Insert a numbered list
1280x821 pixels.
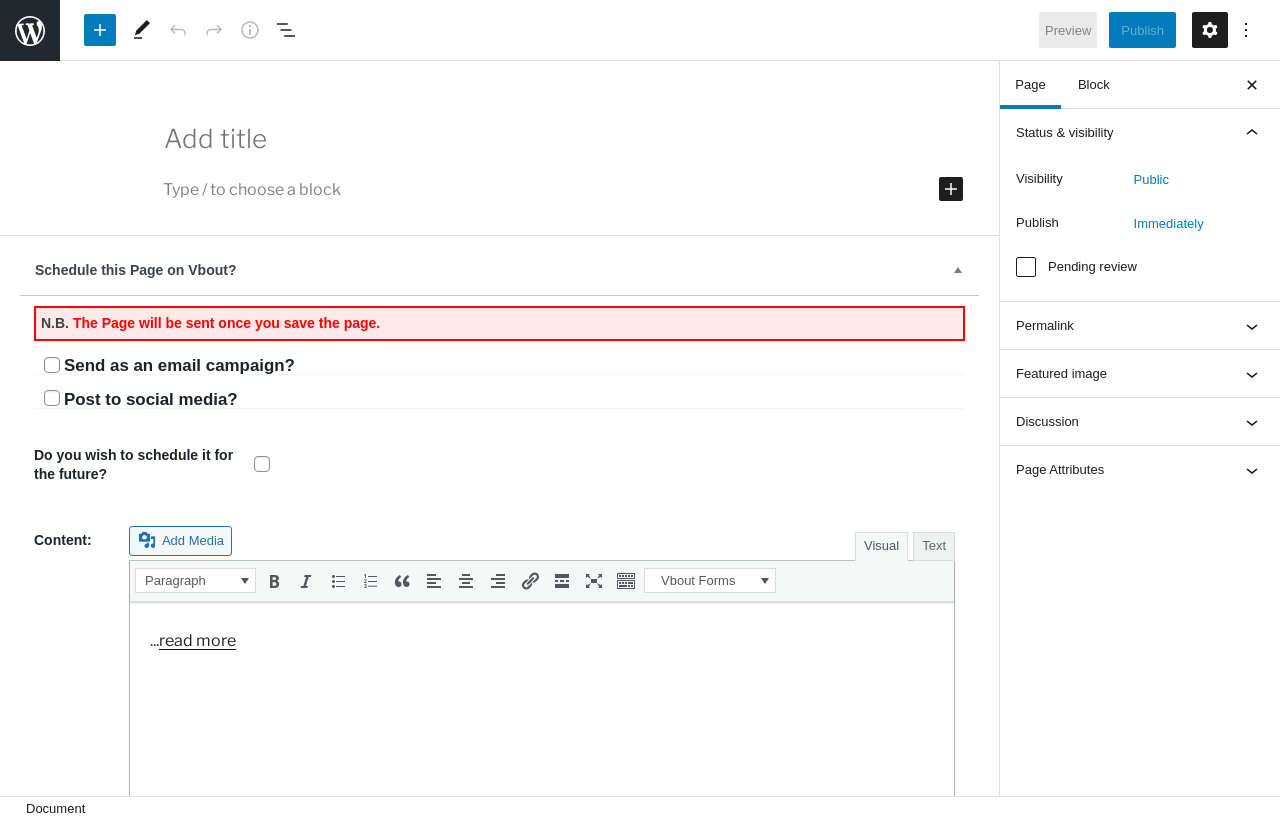point(370,581)
